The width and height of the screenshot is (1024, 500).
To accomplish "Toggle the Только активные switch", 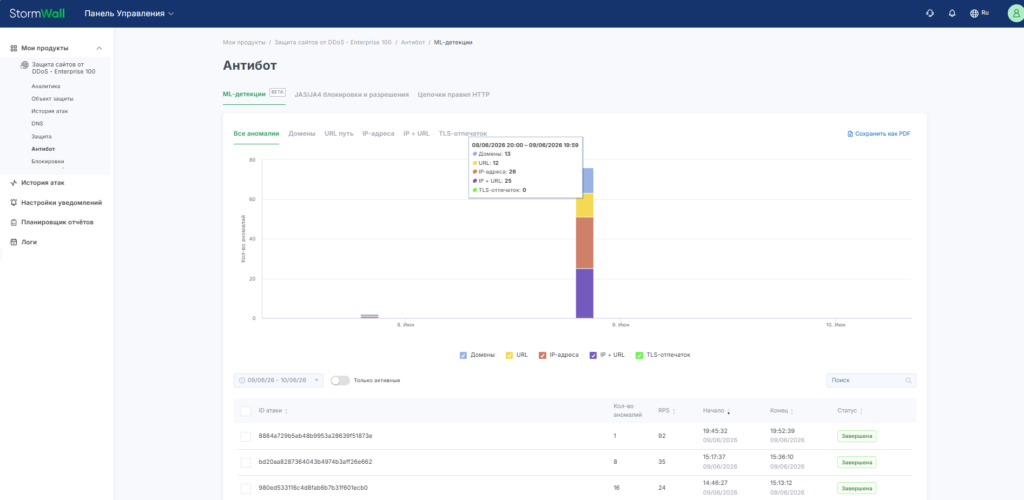I will (340, 380).
